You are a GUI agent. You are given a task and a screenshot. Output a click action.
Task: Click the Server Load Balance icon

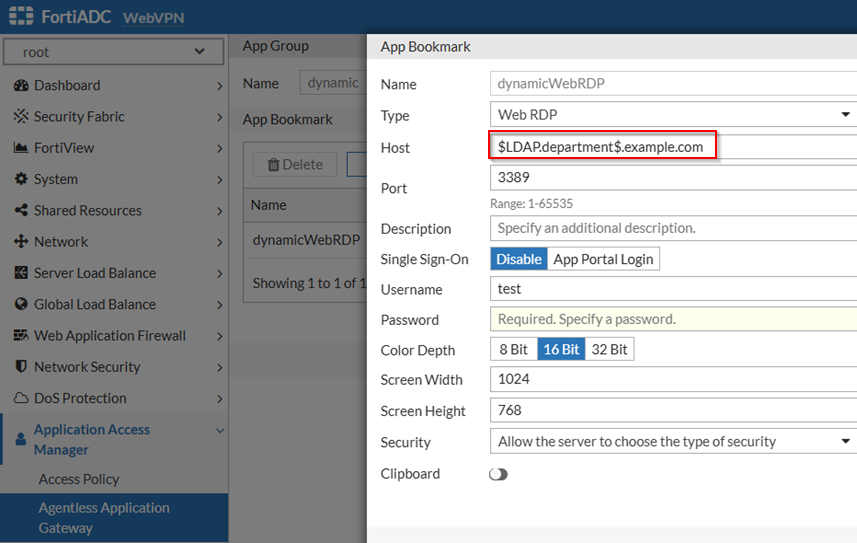coord(20,273)
